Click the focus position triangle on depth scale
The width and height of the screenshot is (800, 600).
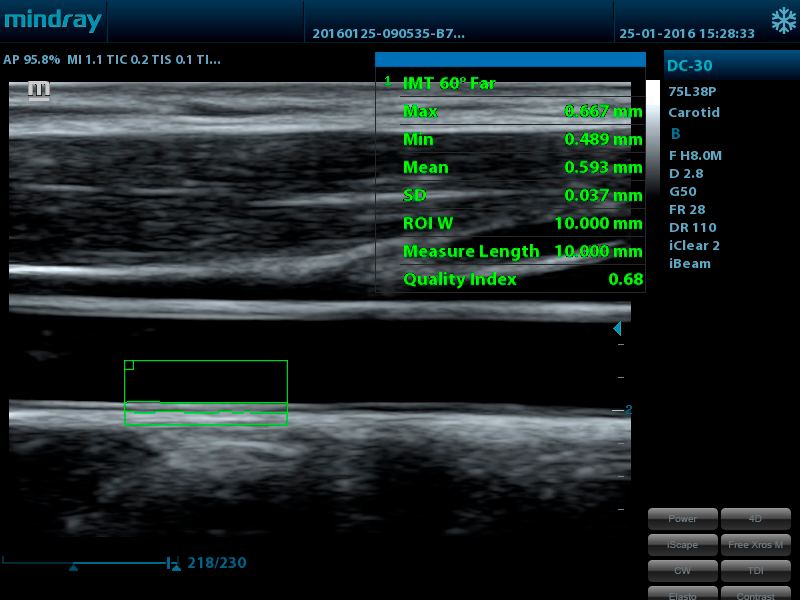[617, 328]
